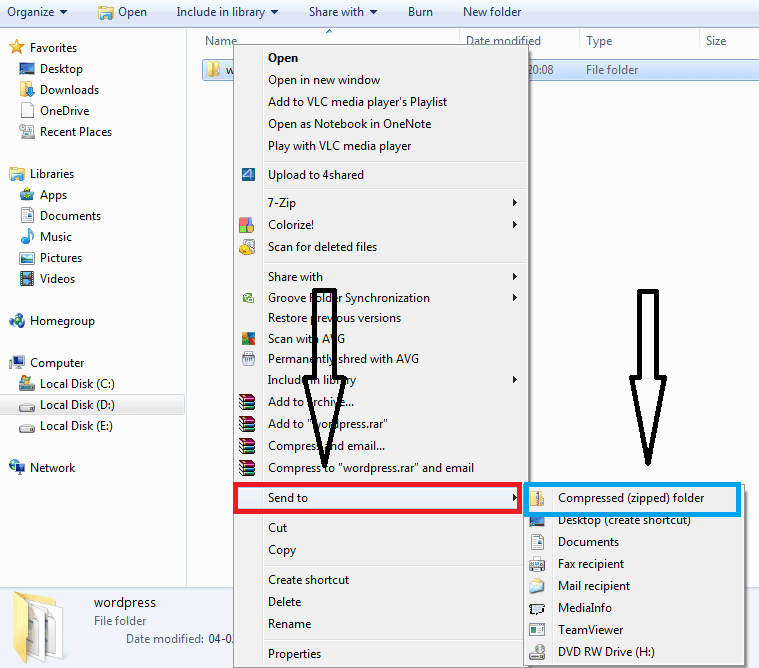Screen dimensions: 759x668
Task: Click the DVD RW Drive icon
Action: (x=537, y=652)
